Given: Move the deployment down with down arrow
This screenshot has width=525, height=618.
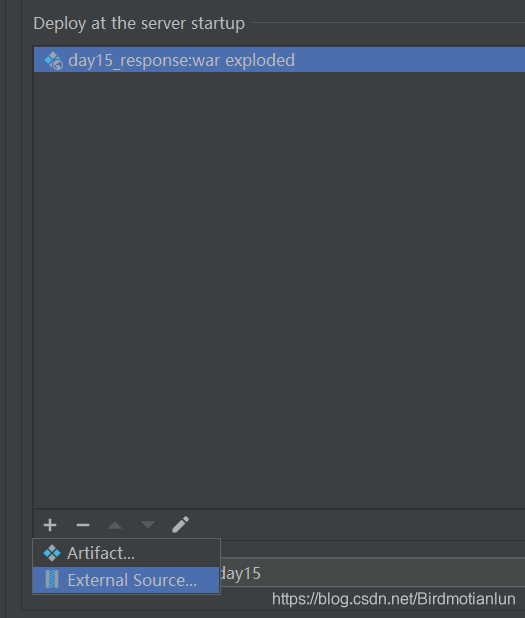Looking at the screenshot, I should (148, 525).
